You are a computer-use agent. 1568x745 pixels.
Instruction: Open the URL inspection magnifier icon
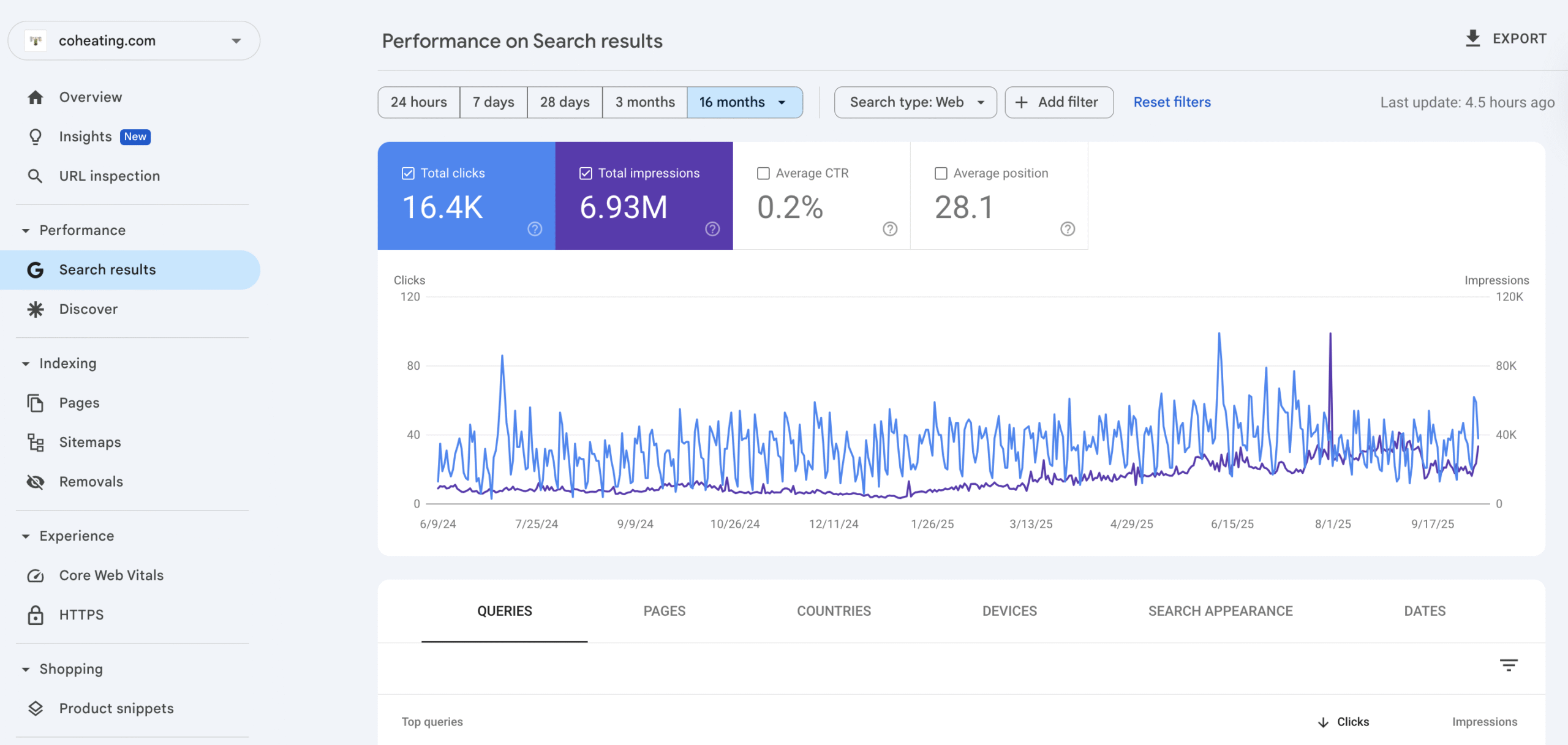tap(36, 176)
